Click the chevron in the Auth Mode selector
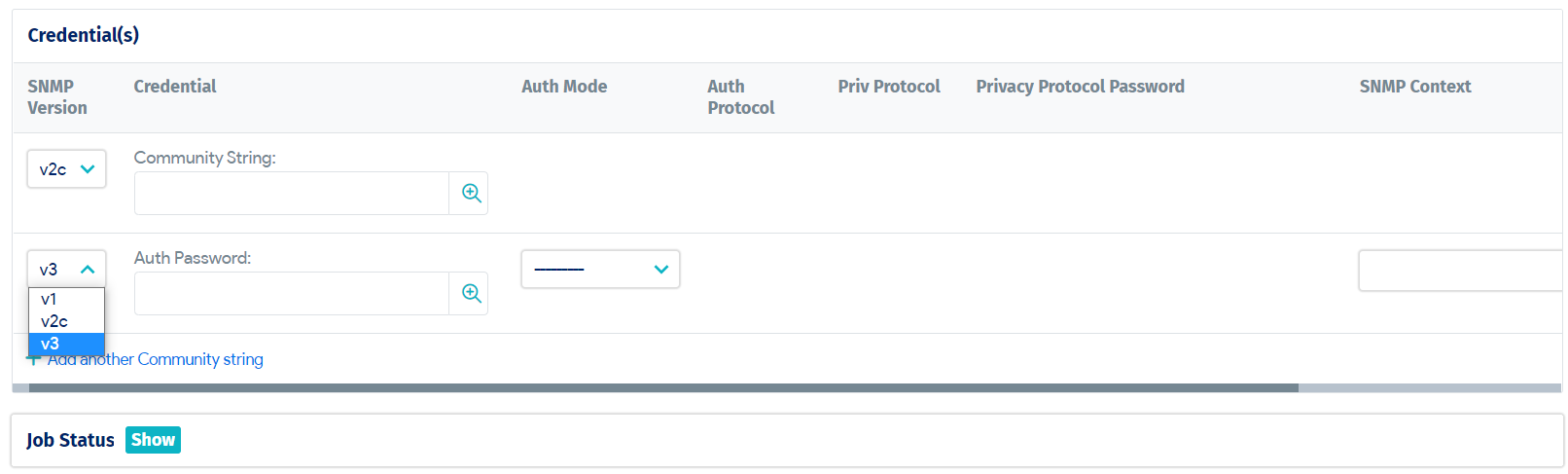Screen dimensions: 1568x474 661,270
